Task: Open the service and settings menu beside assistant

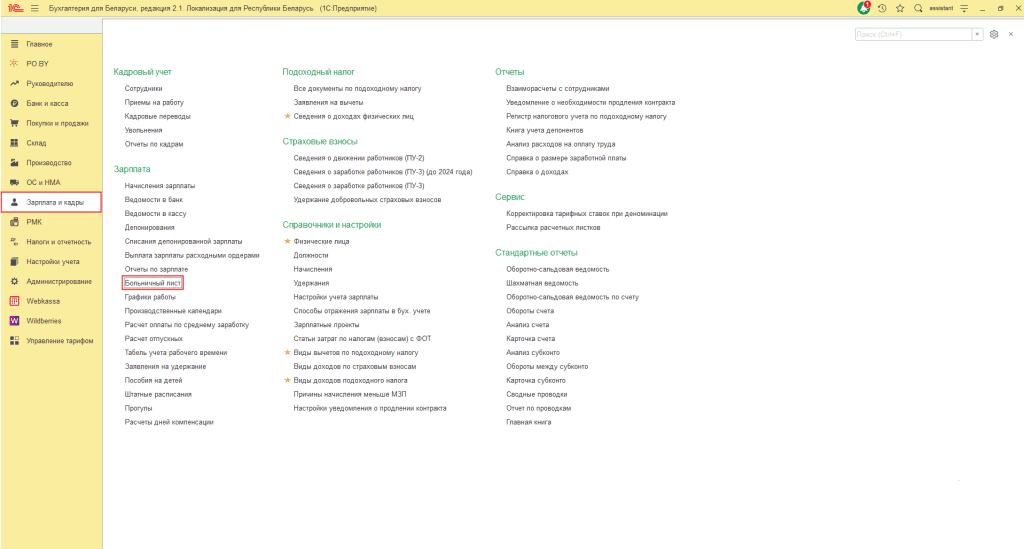Action: 962,8
